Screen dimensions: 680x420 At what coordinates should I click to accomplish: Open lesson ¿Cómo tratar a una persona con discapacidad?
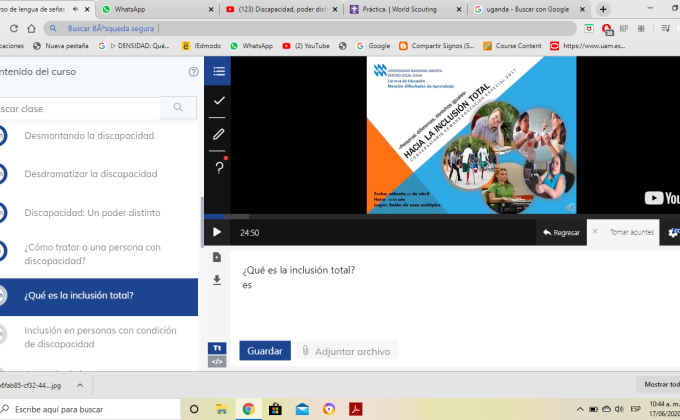[x=92, y=254]
